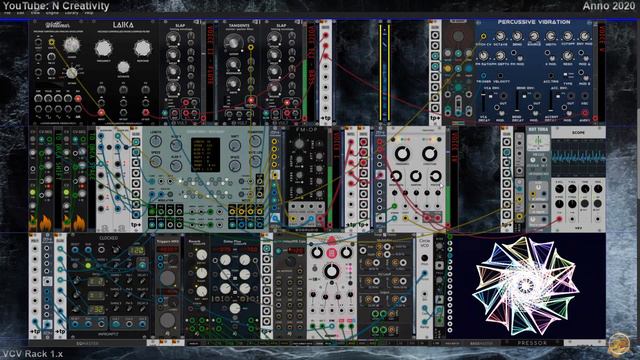Open the Help menu
Image resolution: width=640 pixels, height=360 pixels.
pos(89,13)
